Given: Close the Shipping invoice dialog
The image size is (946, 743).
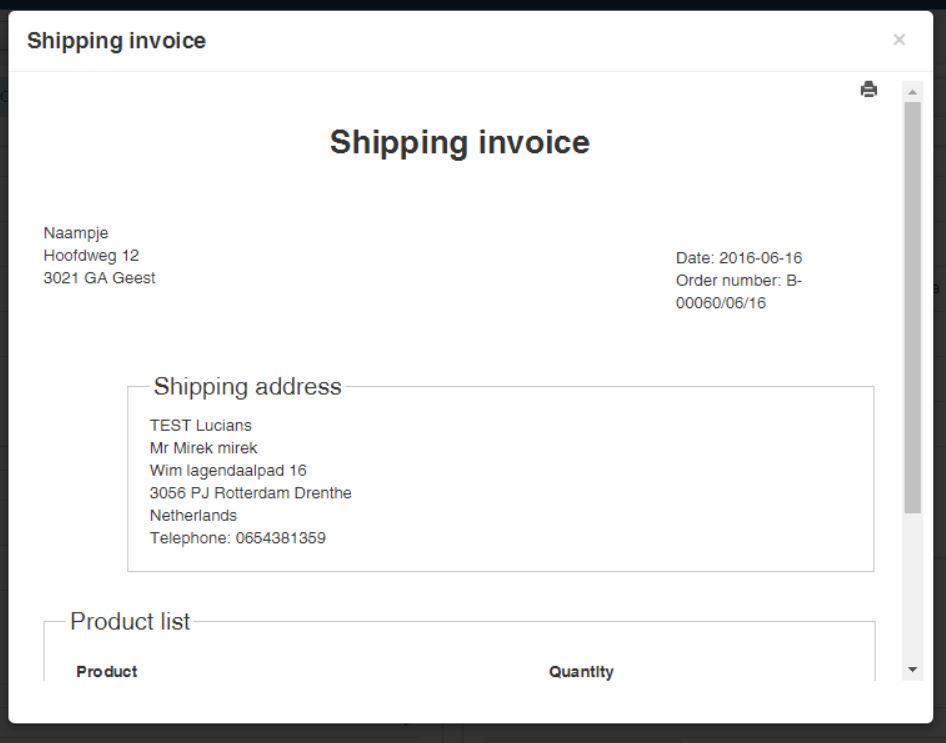Looking at the screenshot, I should tap(899, 40).
